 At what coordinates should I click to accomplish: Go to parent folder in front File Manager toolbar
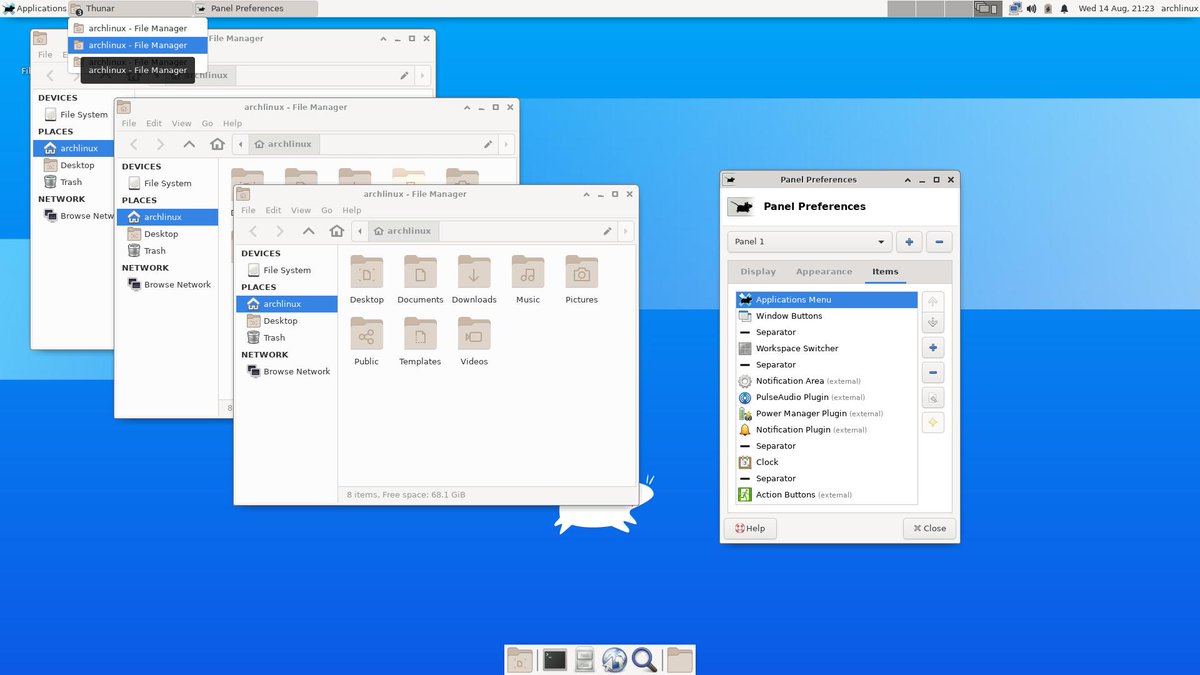[309, 231]
